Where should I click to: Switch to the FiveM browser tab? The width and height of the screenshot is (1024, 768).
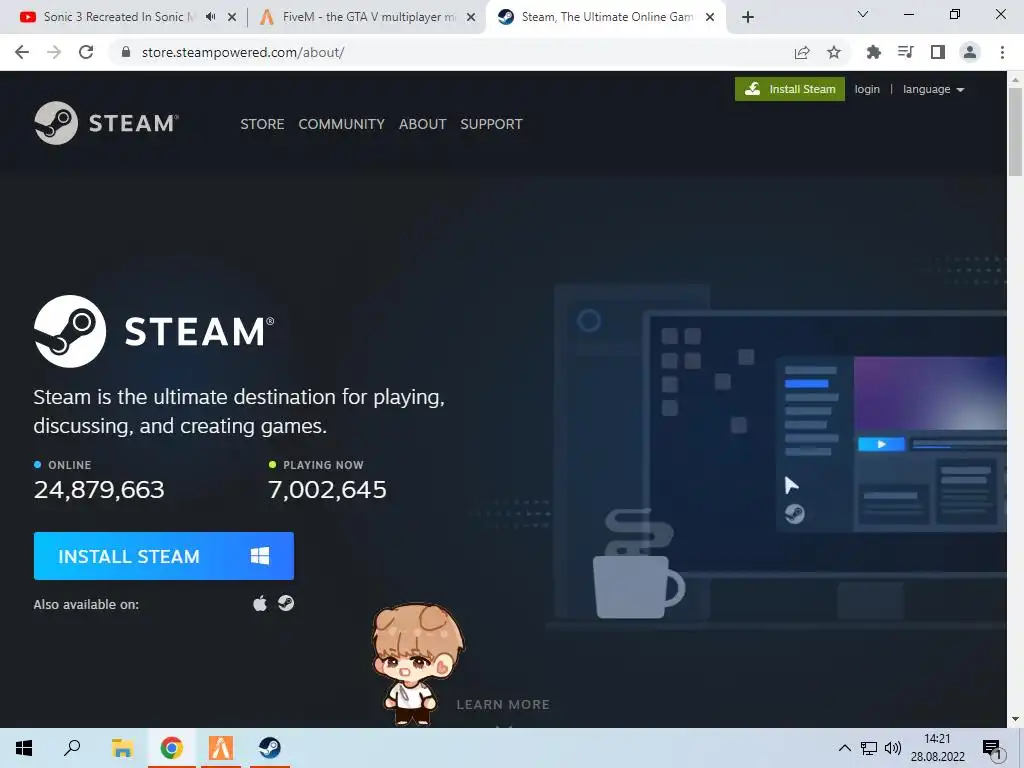tap(369, 17)
